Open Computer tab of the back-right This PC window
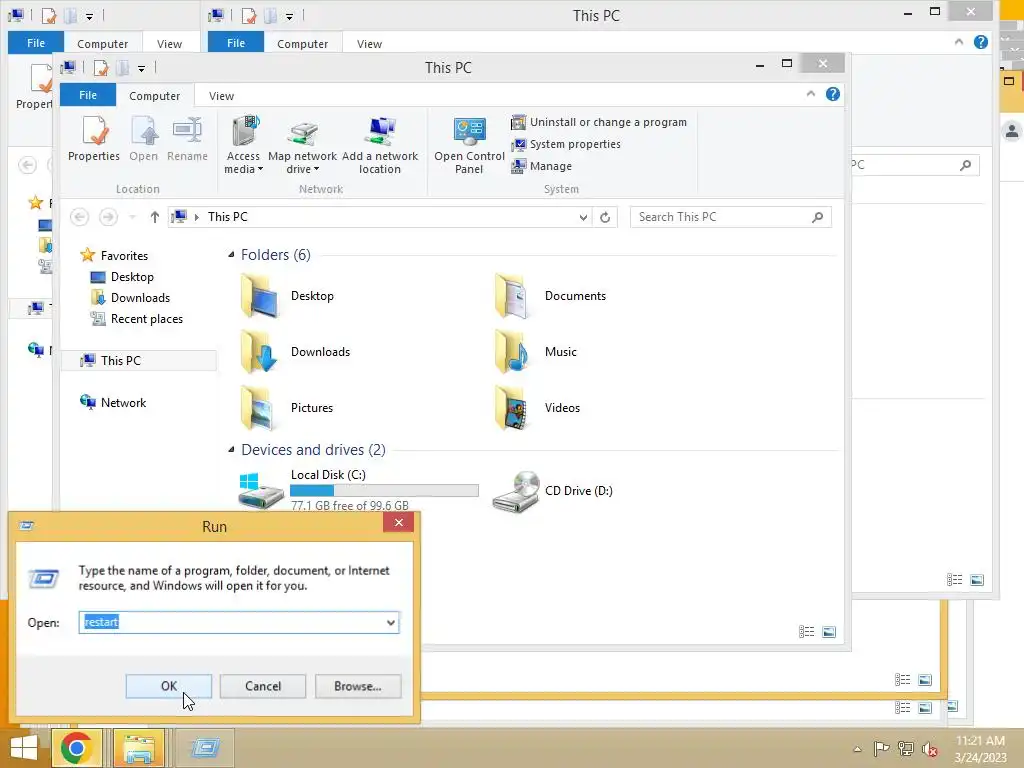 pyautogui.click(x=302, y=44)
